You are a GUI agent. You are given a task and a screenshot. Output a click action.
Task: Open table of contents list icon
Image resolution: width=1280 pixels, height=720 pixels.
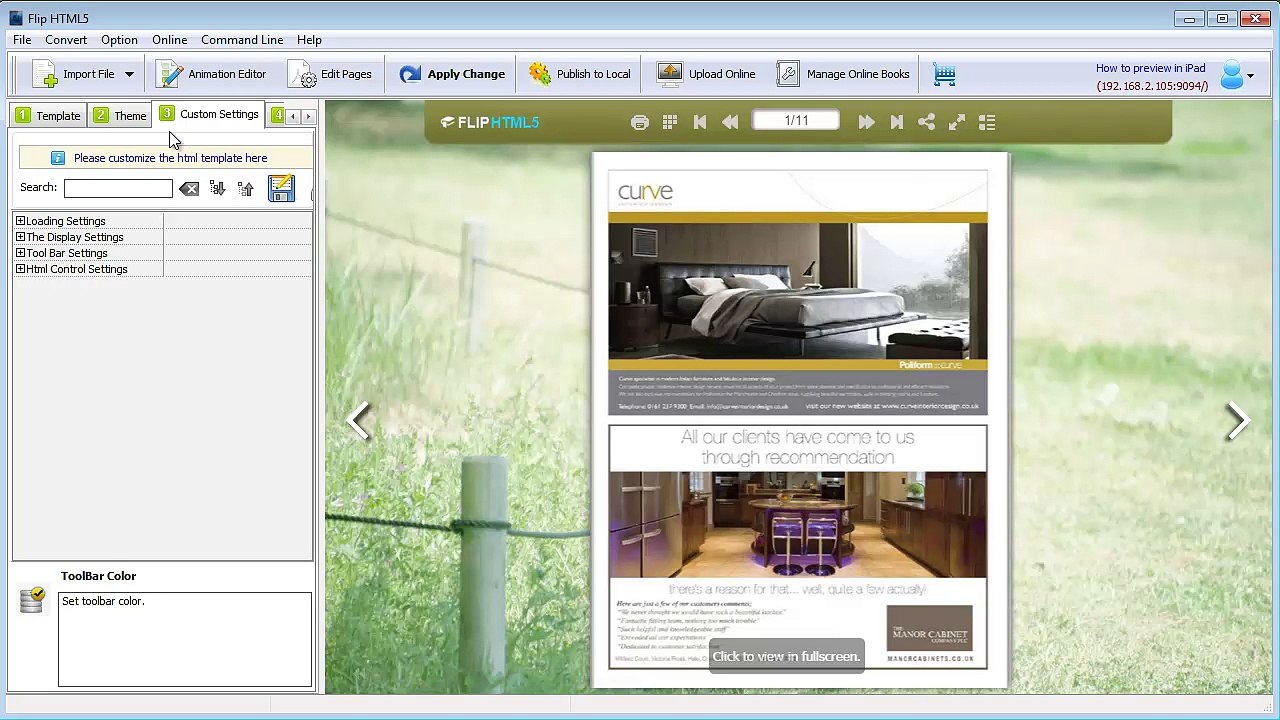pos(987,122)
